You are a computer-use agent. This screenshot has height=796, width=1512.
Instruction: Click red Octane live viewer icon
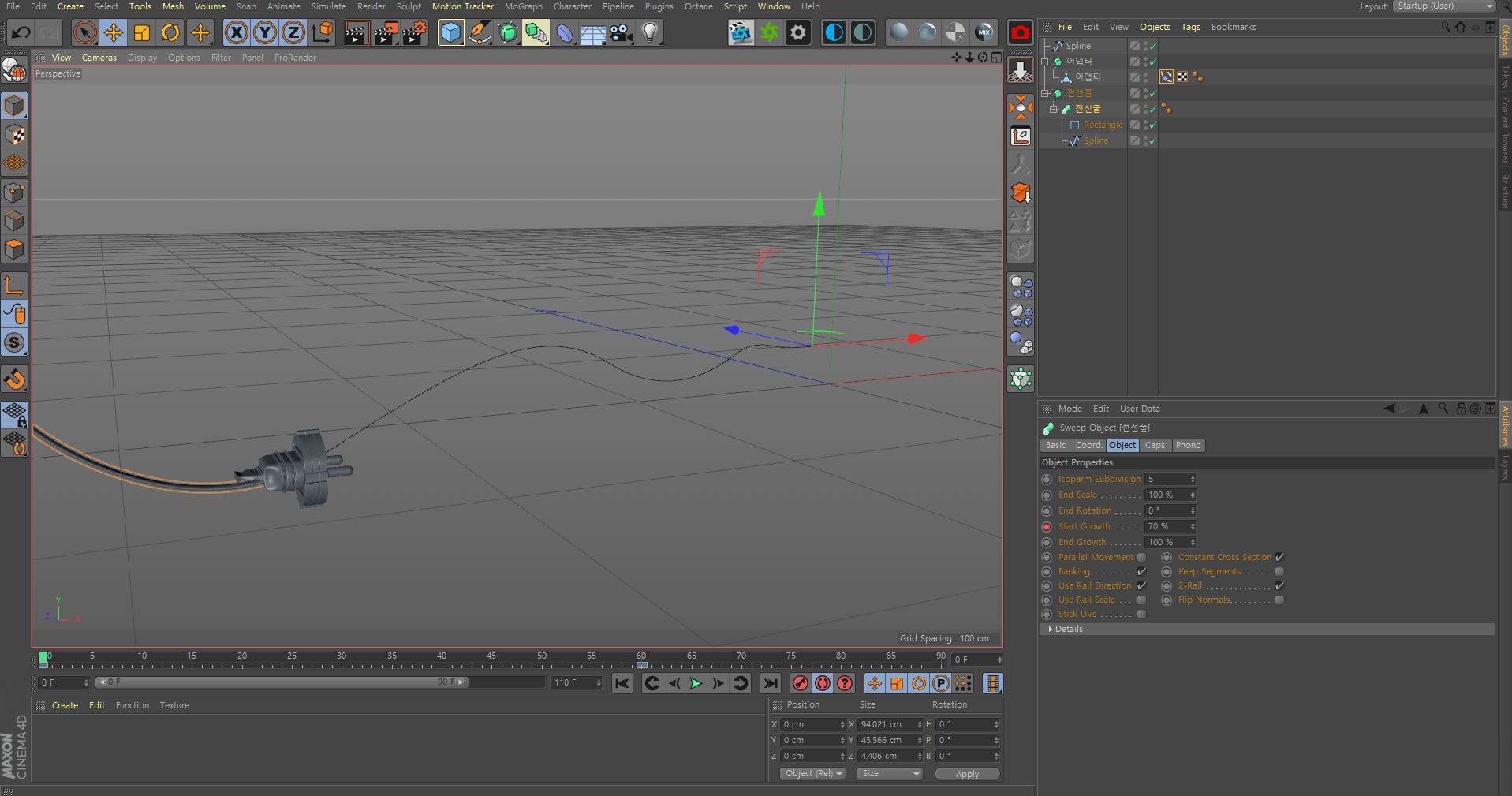[1021, 32]
